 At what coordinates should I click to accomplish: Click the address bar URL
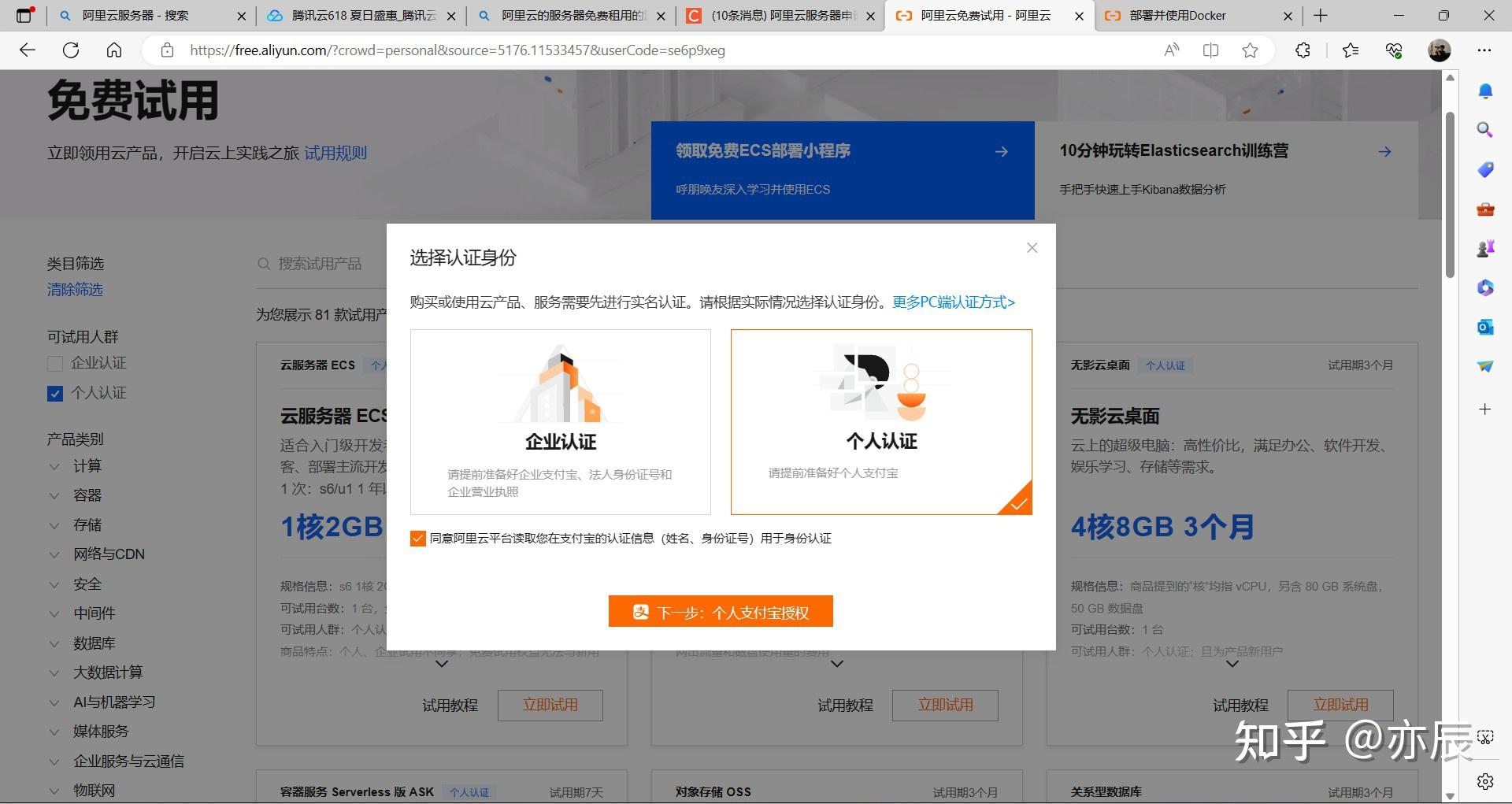click(457, 50)
